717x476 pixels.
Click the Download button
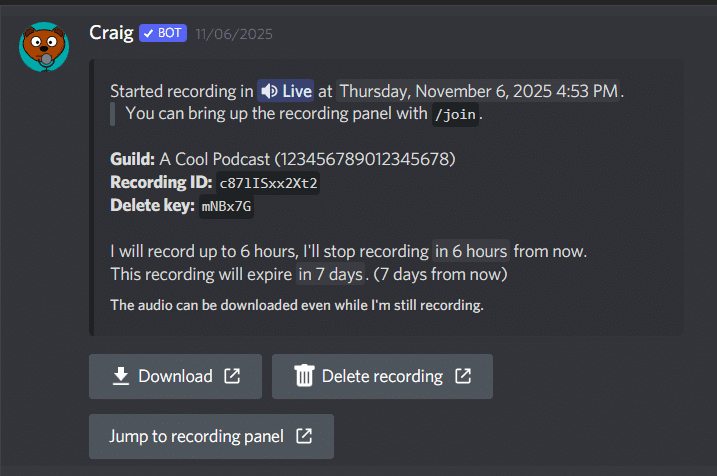tap(176, 376)
